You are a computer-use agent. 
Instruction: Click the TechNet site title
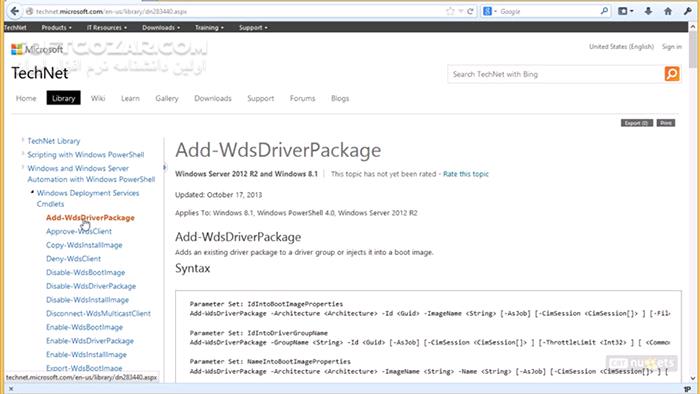pos(40,73)
